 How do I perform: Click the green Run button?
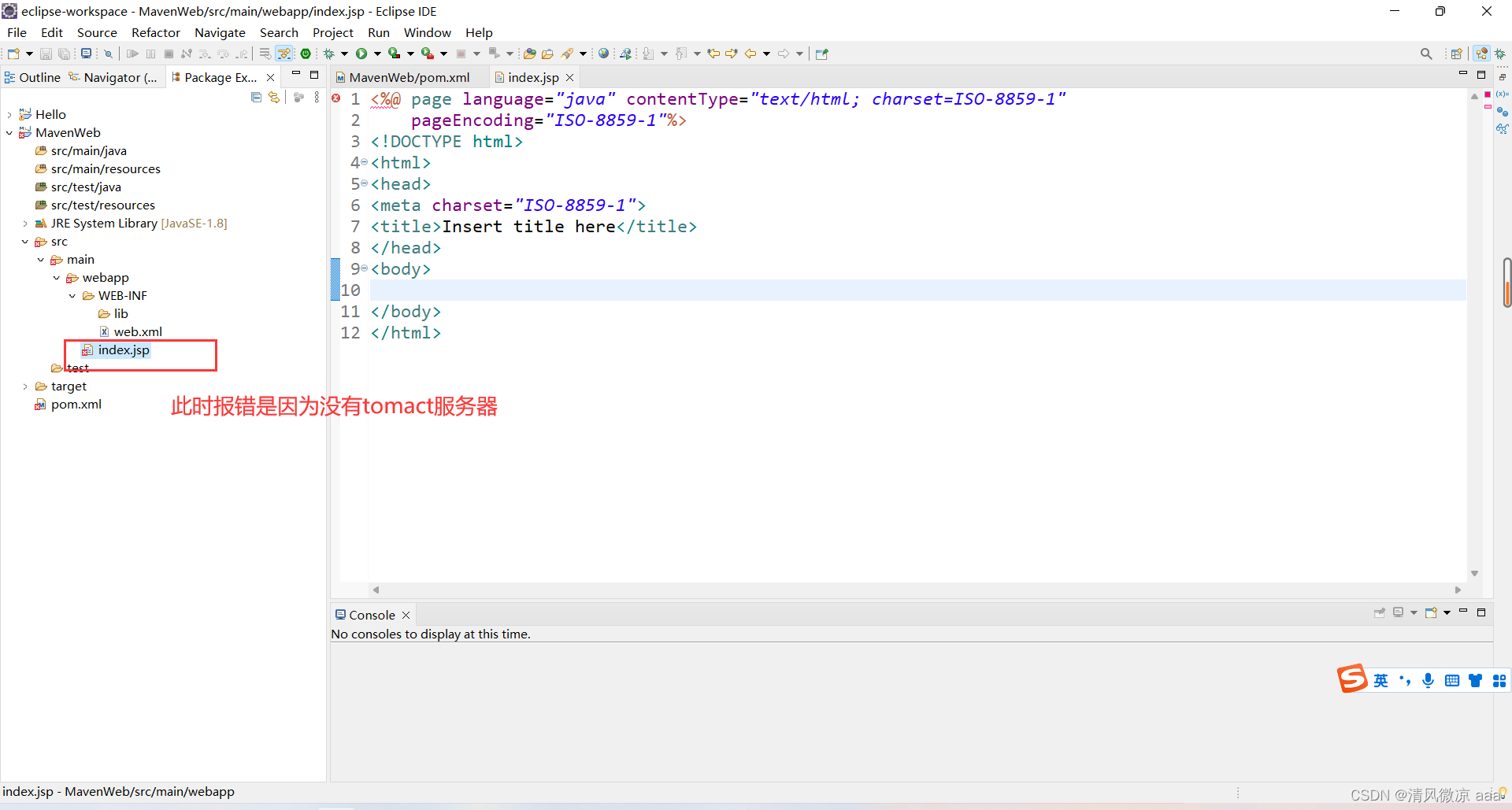361,54
